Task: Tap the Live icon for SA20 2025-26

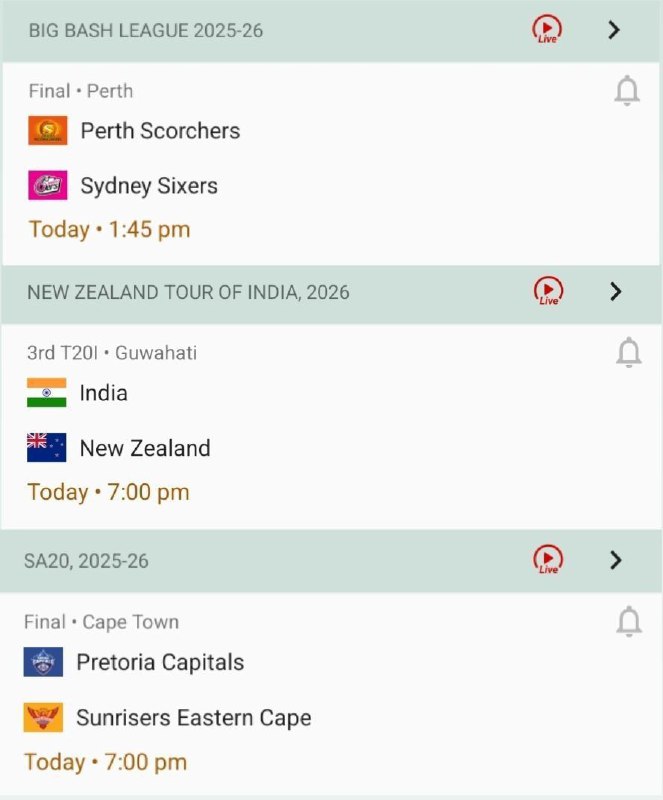Action: (548, 559)
